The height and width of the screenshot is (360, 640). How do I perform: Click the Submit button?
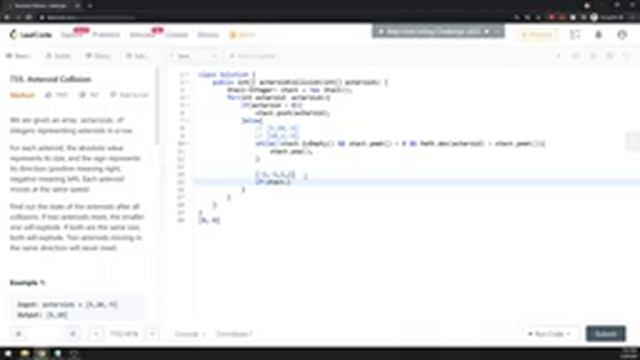pyautogui.click(x=606, y=333)
